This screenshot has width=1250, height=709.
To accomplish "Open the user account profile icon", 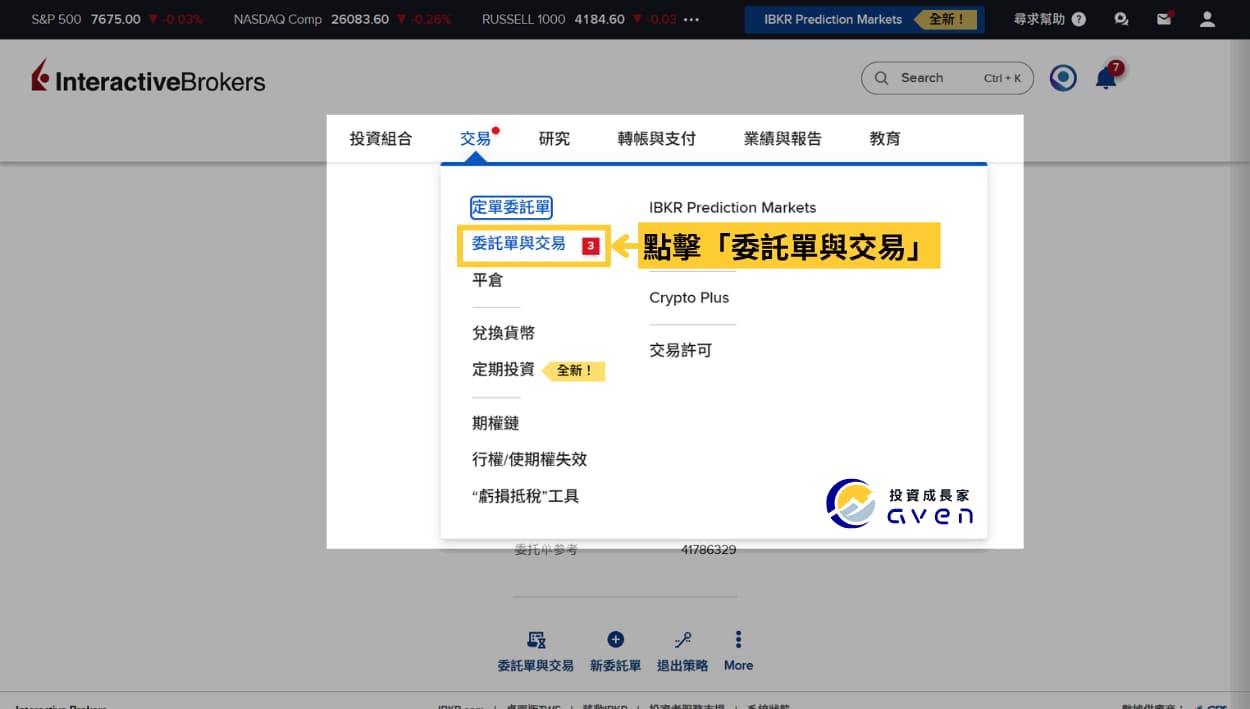I will pos(1207,19).
